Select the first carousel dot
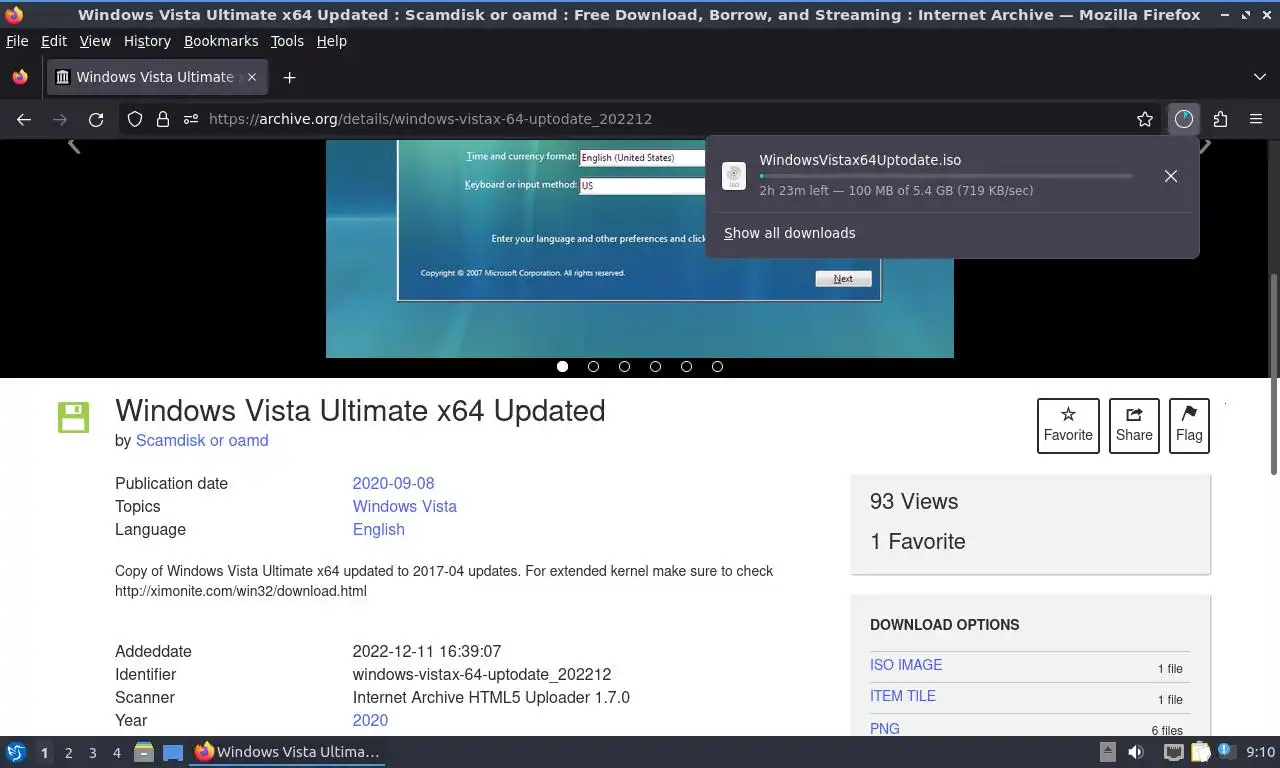 (x=563, y=367)
